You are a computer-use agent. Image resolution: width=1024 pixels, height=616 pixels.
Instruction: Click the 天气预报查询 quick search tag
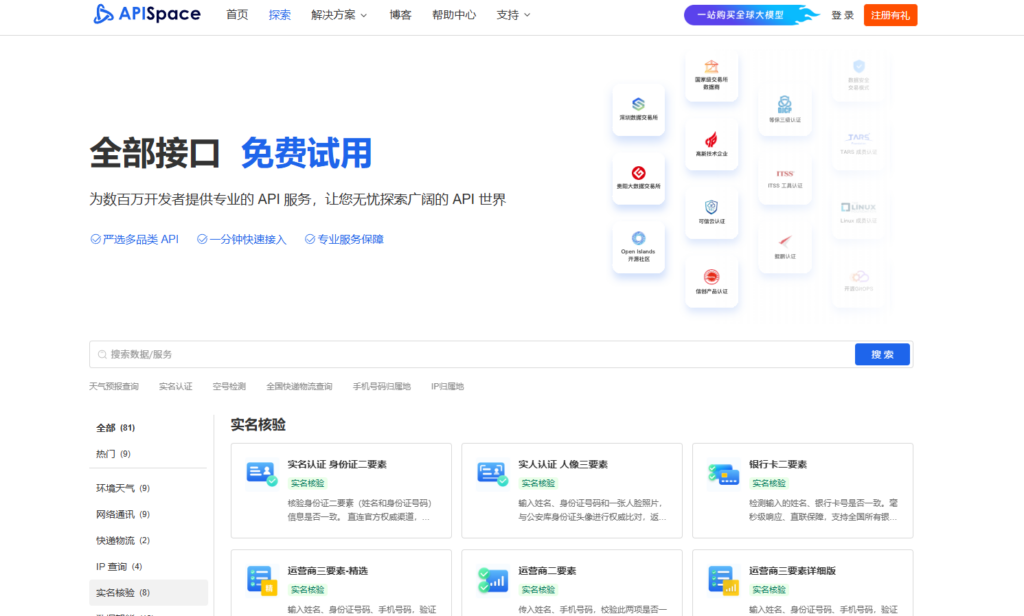tap(114, 386)
